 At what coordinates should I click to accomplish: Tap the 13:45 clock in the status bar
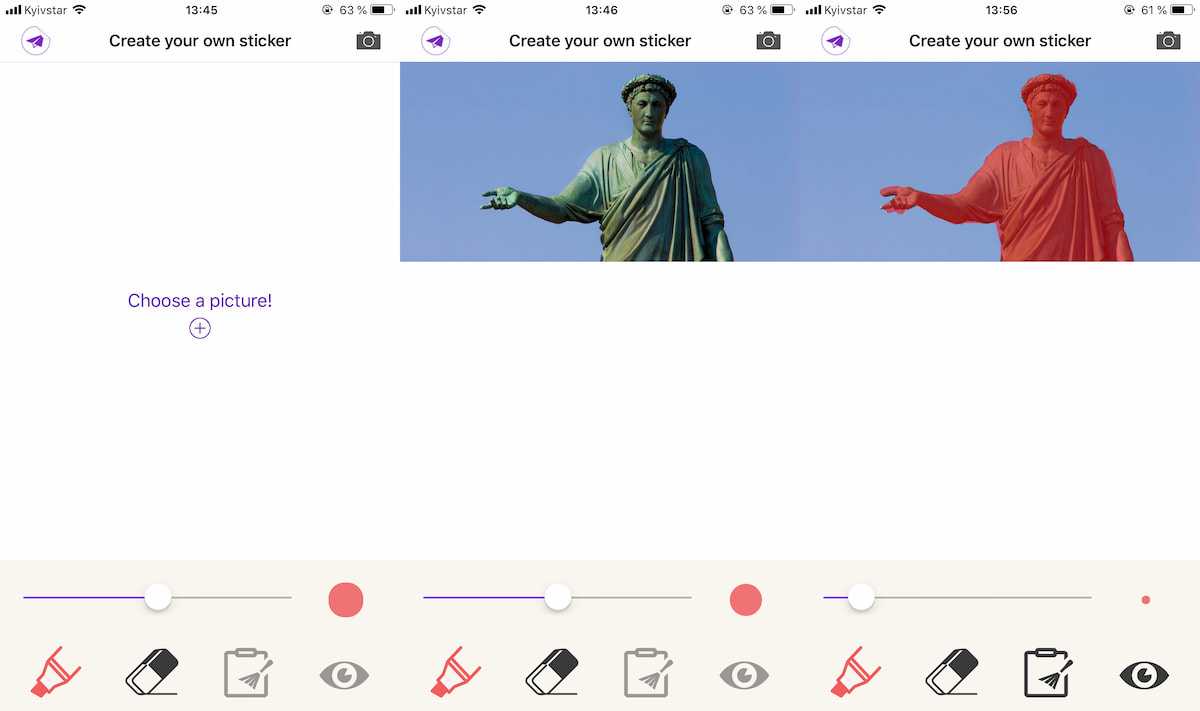click(201, 10)
